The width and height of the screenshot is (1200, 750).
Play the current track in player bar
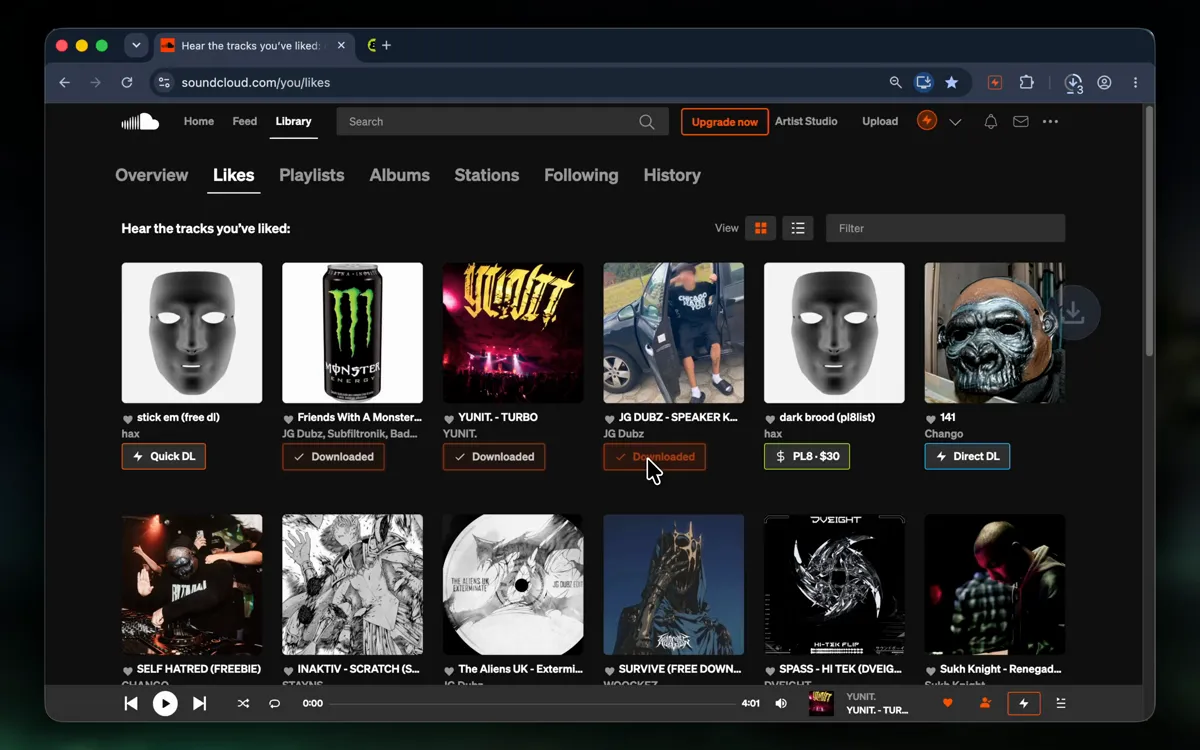click(x=165, y=703)
